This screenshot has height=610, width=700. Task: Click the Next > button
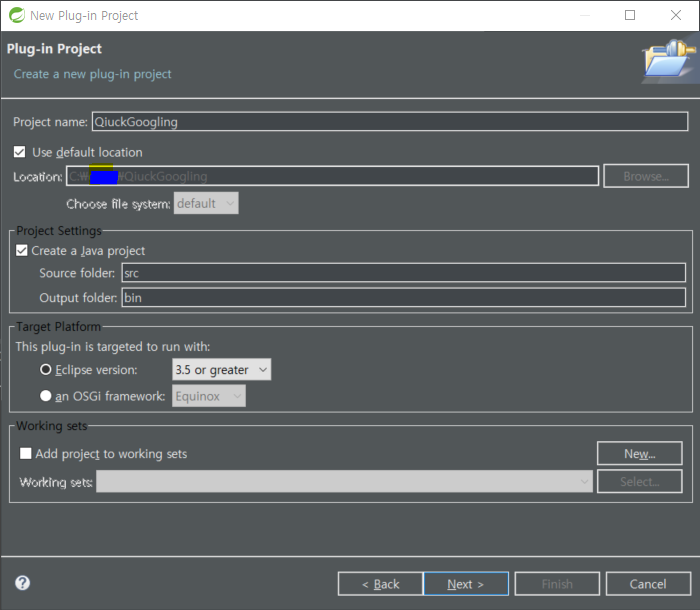pos(466,584)
